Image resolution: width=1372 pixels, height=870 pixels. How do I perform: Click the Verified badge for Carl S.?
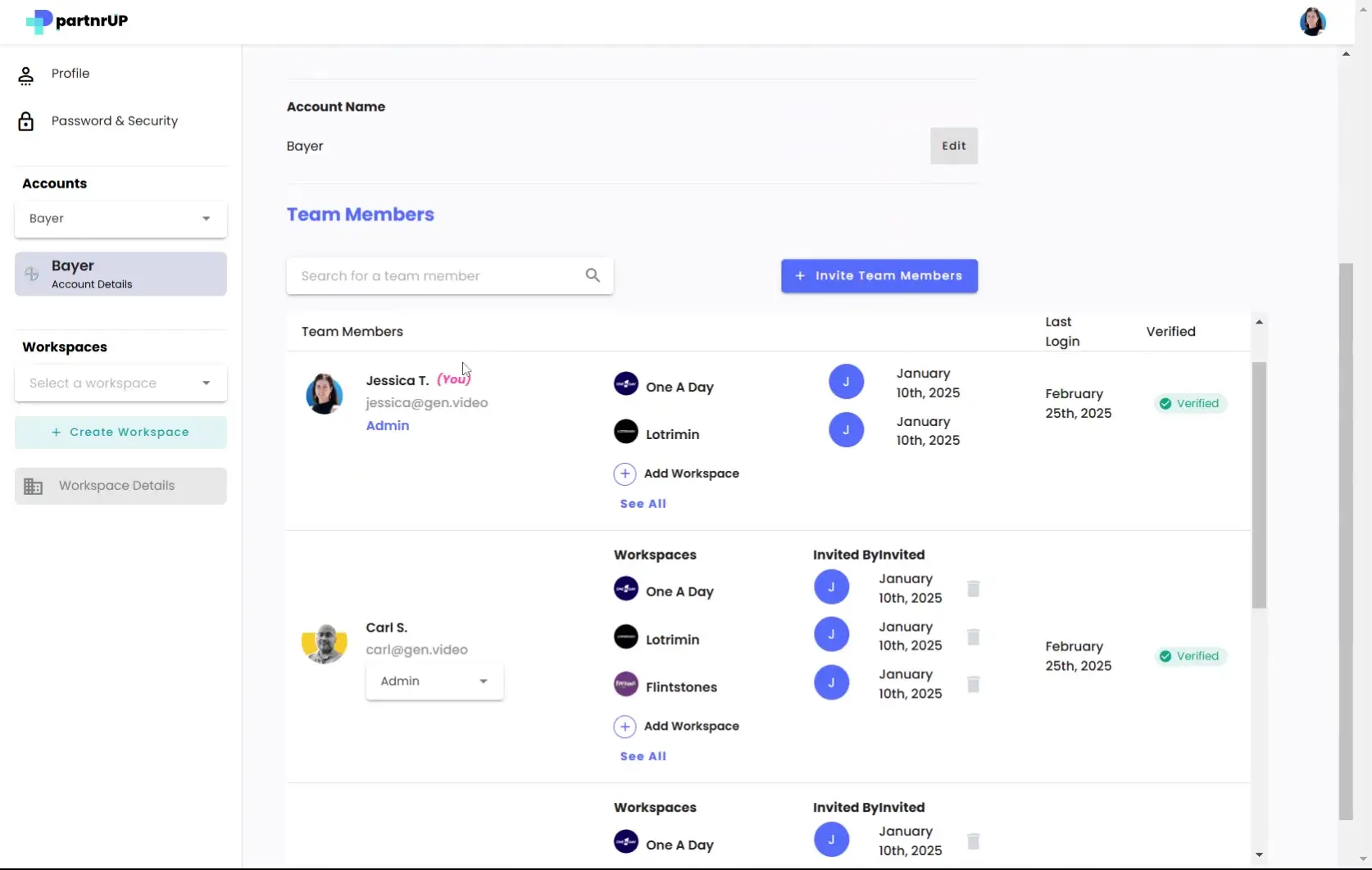tap(1189, 655)
